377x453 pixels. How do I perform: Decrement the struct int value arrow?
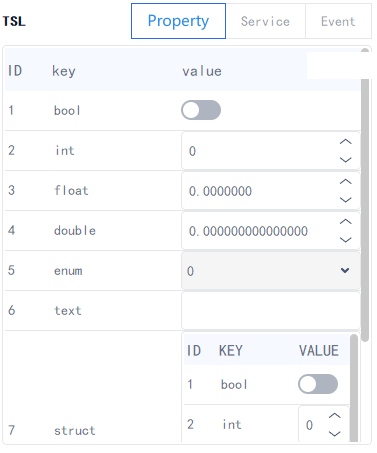point(334,434)
